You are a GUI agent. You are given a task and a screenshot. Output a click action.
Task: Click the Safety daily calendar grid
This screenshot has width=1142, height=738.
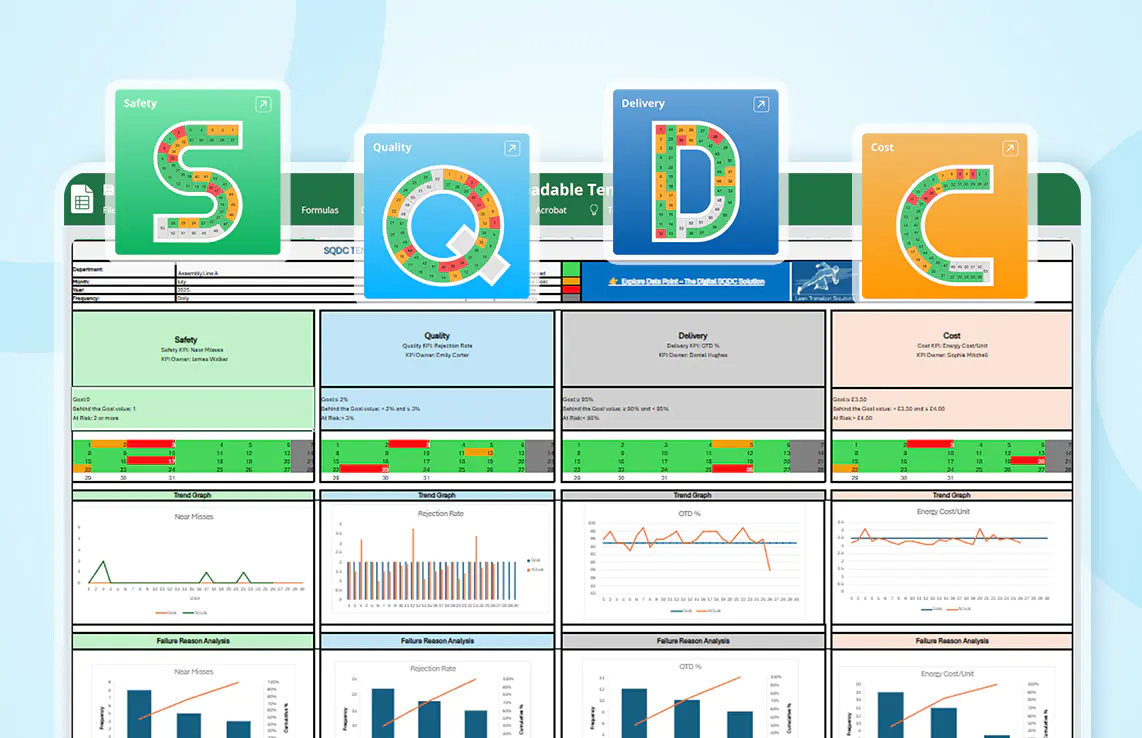[x=193, y=460]
